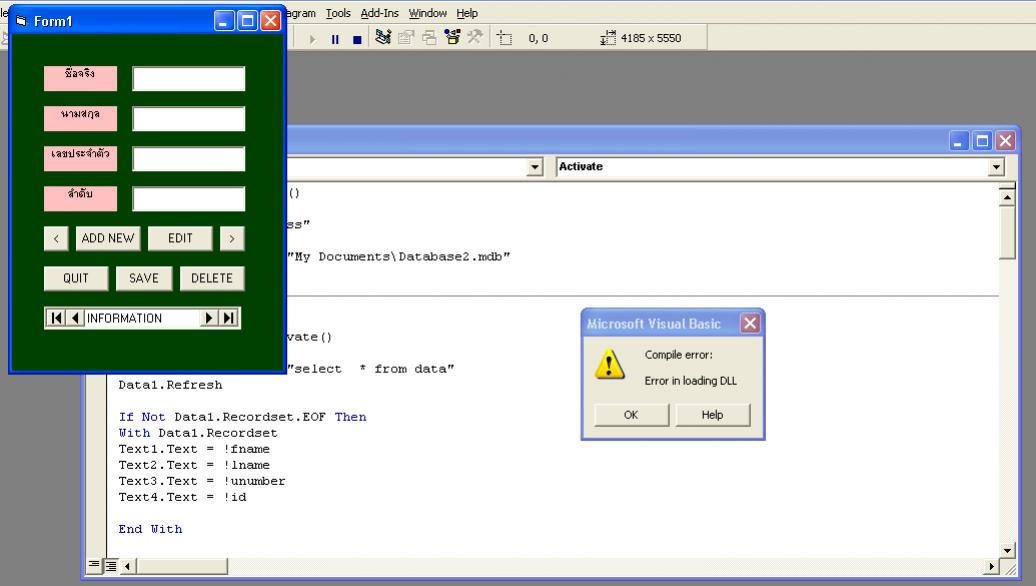The image size is (1036, 586).
Task: Click the first name text field on Form1
Action: click(x=188, y=79)
